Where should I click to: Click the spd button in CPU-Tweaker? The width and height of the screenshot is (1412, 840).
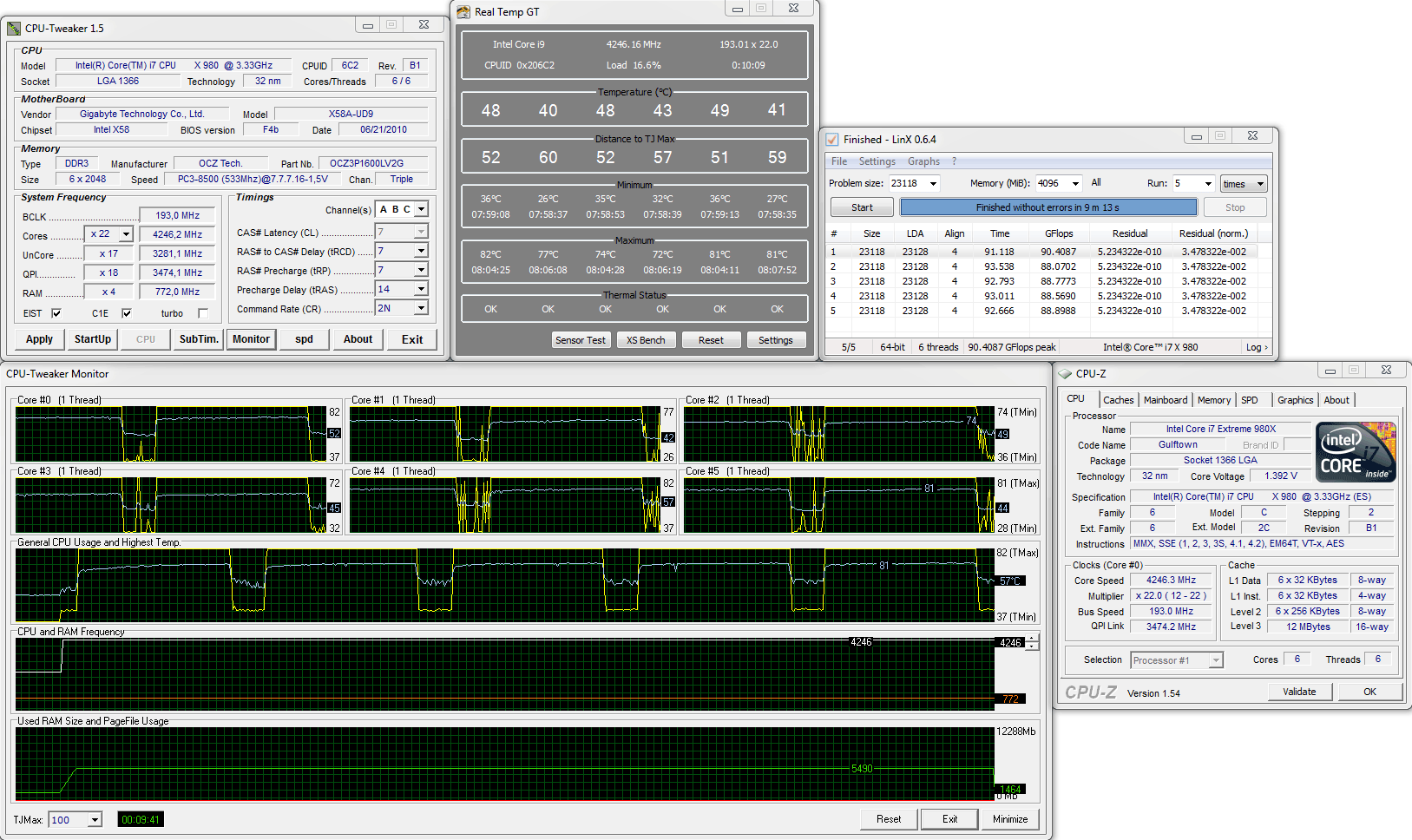coord(304,339)
